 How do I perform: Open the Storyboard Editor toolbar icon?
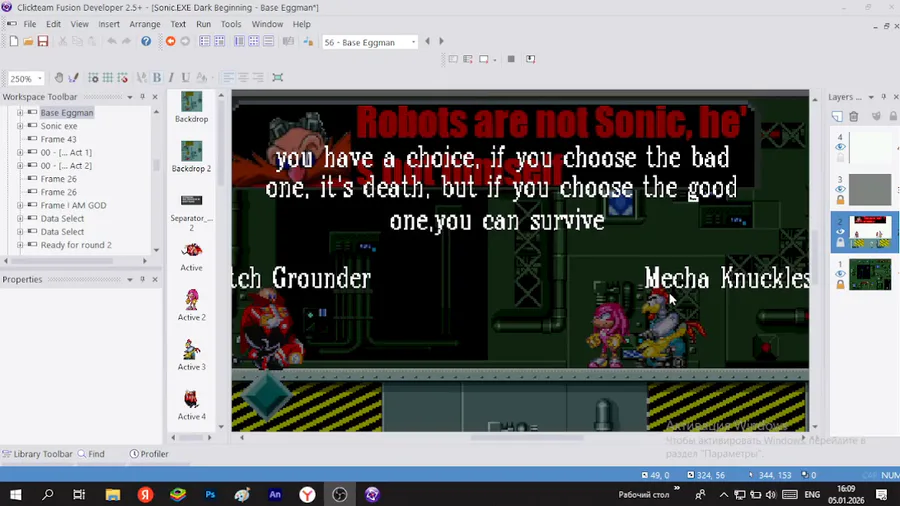point(204,41)
